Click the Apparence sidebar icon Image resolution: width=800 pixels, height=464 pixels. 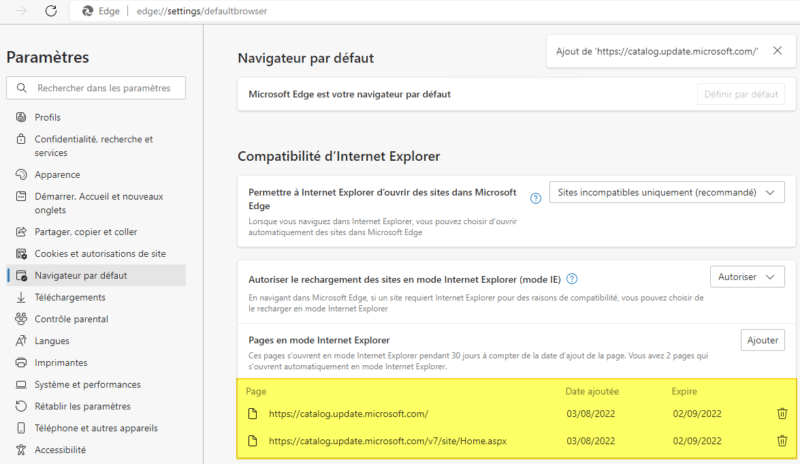(21, 175)
